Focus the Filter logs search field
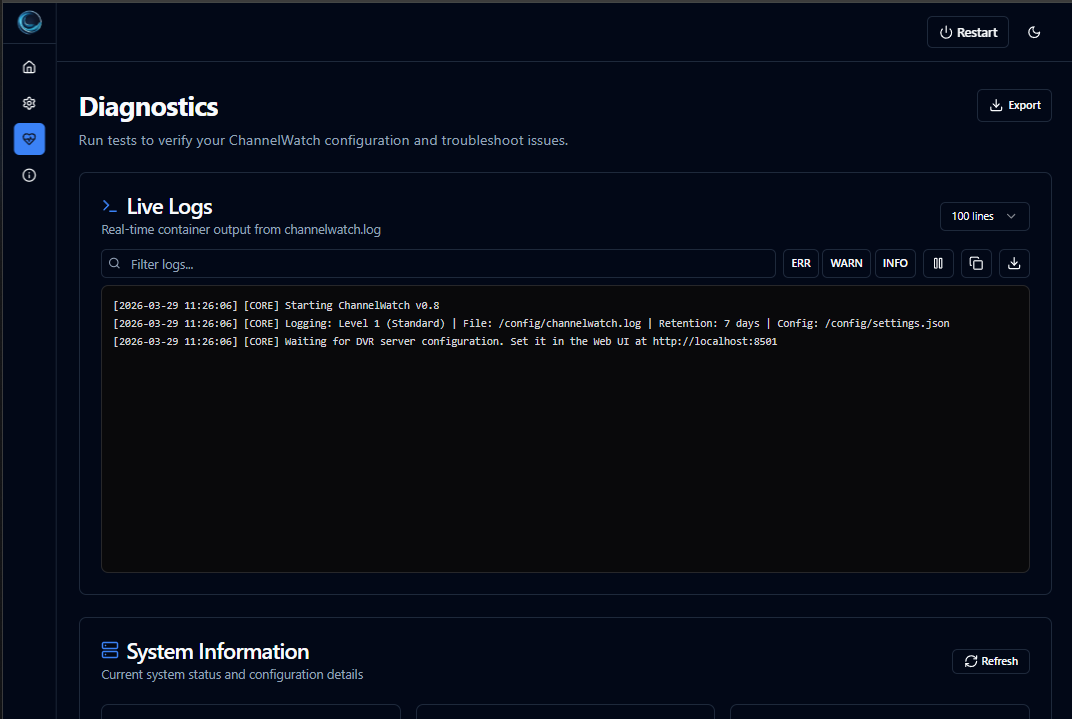The image size is (1072, 719). tap(438, 264)
